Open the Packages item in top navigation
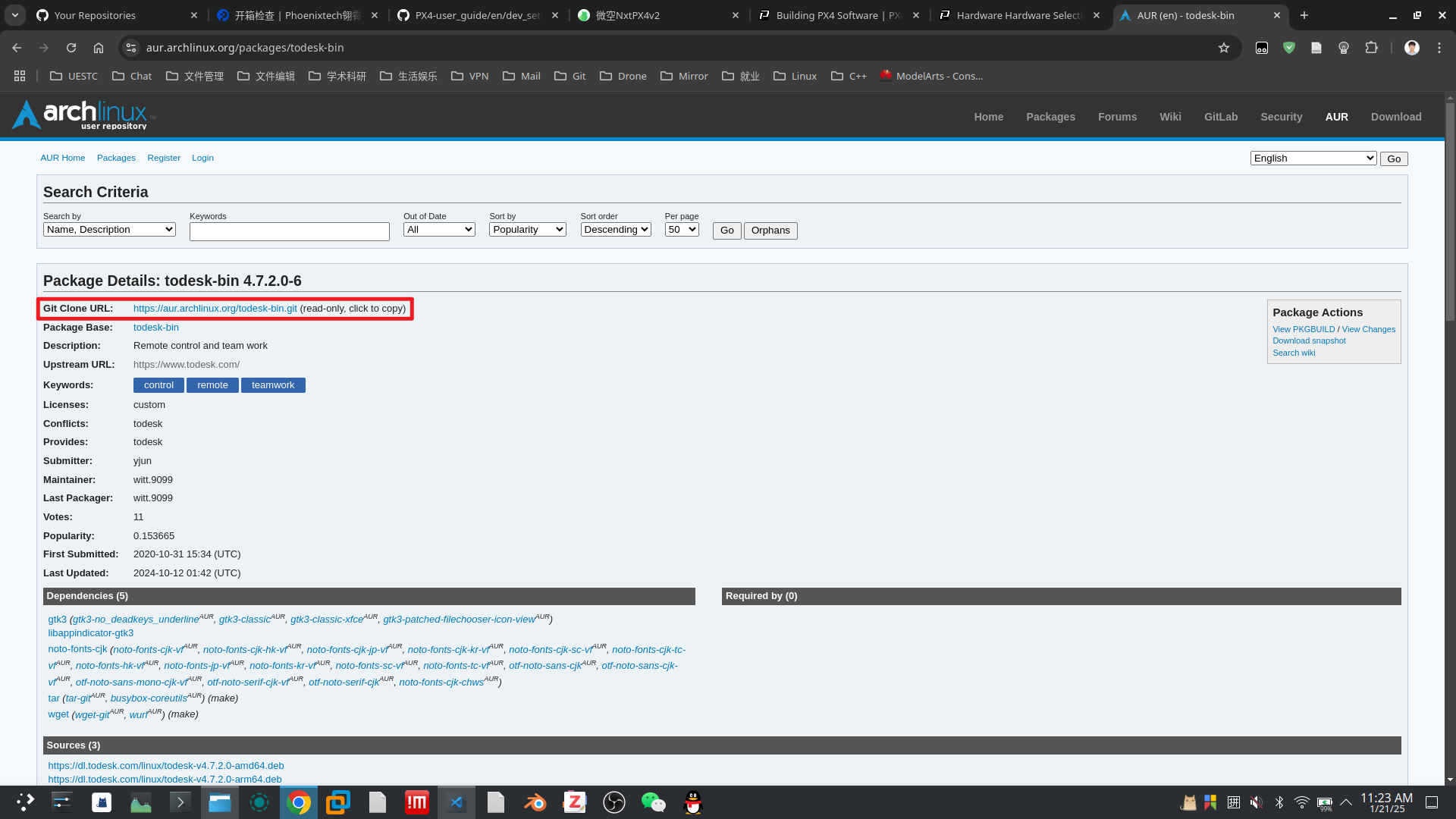Screen dimensions: 1456x819 (x=1050, y=117)
